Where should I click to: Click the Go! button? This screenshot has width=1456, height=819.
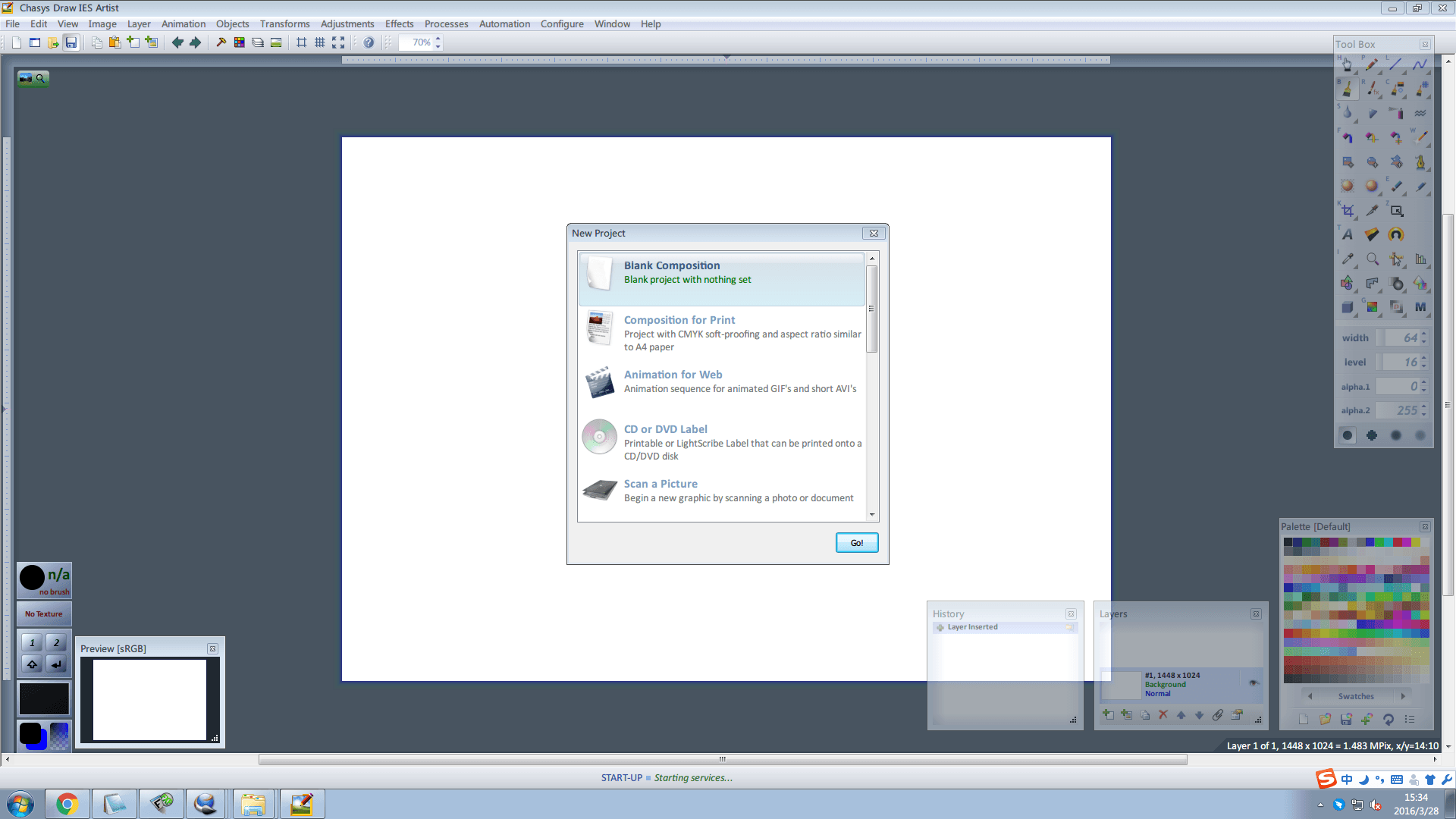857,543
